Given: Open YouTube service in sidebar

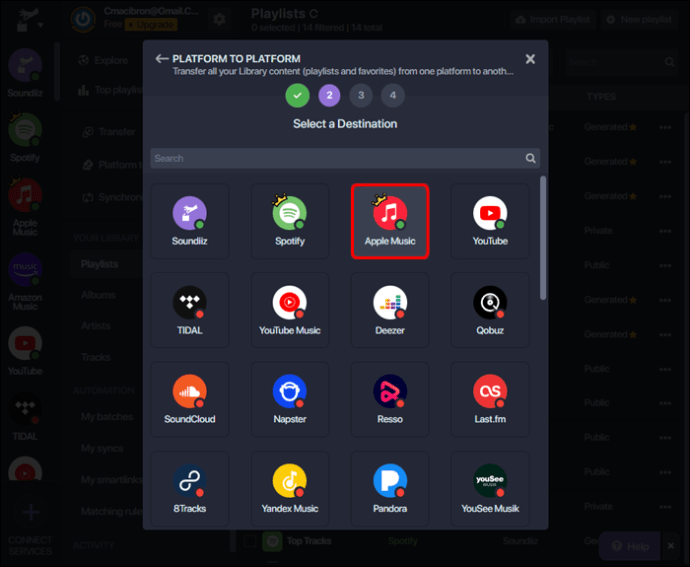Looking at the screenshot, I should (25, 351).
